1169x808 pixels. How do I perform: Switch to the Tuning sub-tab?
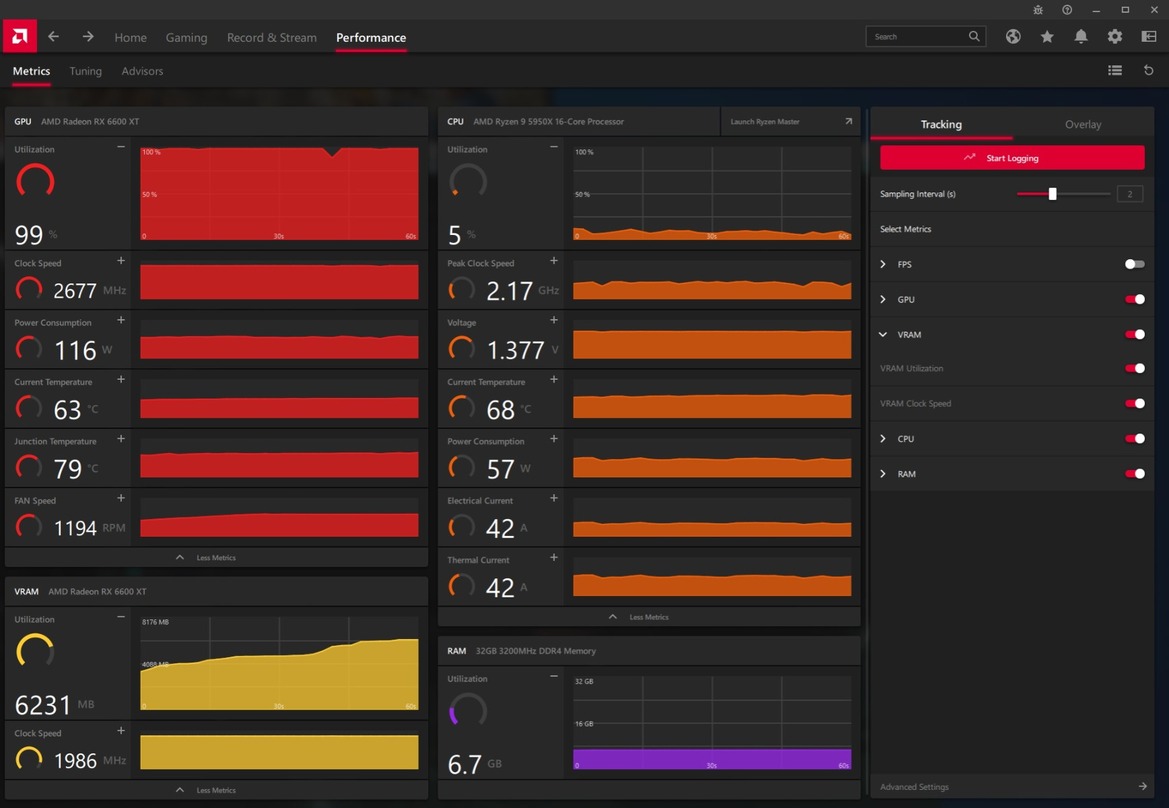(86, 71)
